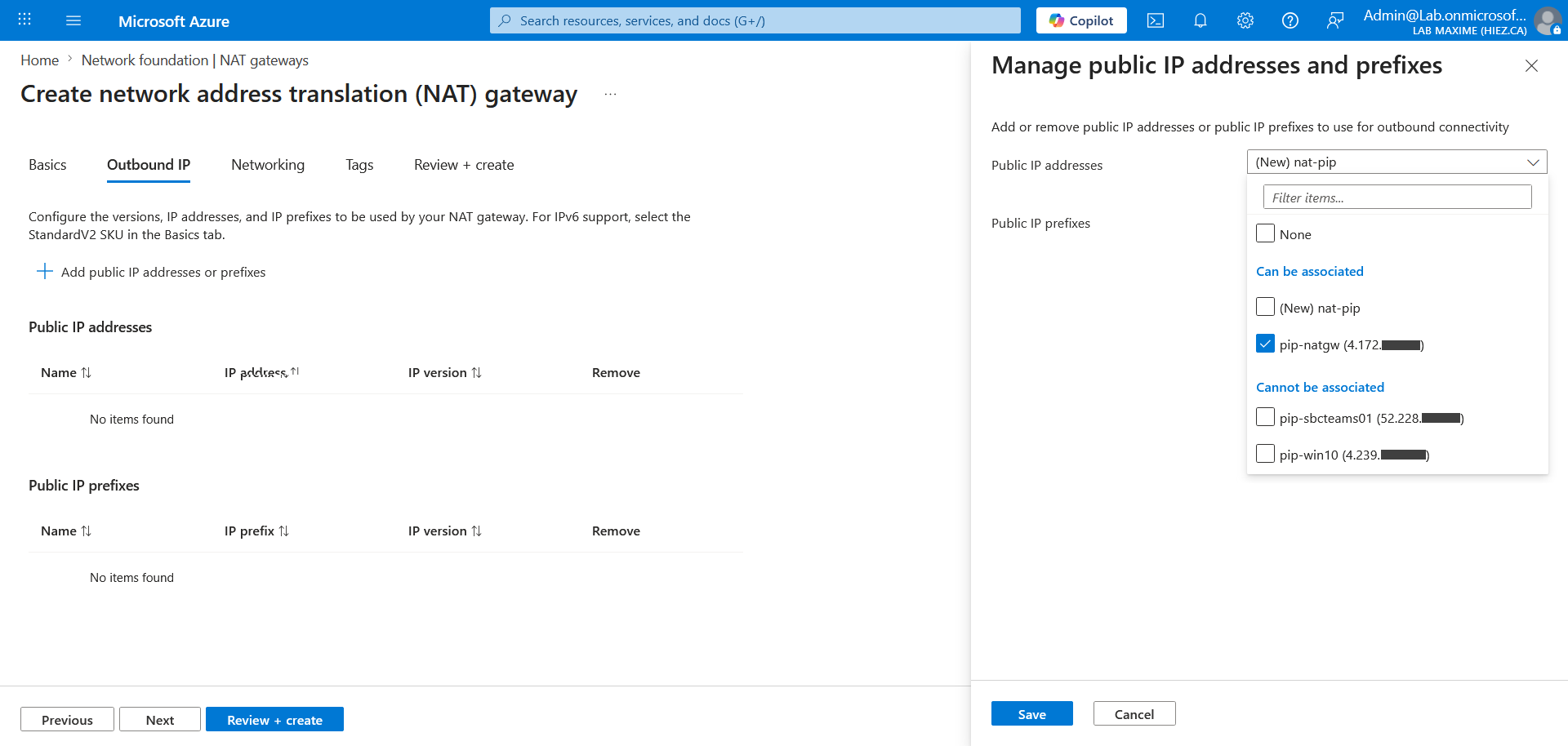This screenshot has height=746, width=1568.
Task: Click the Can be associated group heading
Action: click(x=1310, y=271)
